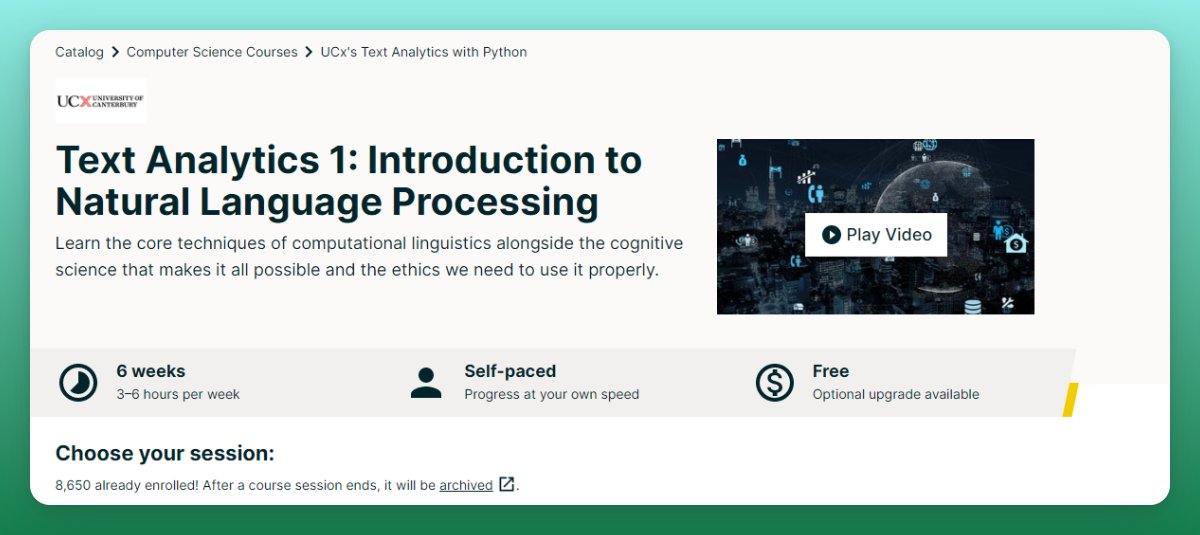Click the 'Self-paced' label
Screen dimensions: 1200x535
coord(510,371)
